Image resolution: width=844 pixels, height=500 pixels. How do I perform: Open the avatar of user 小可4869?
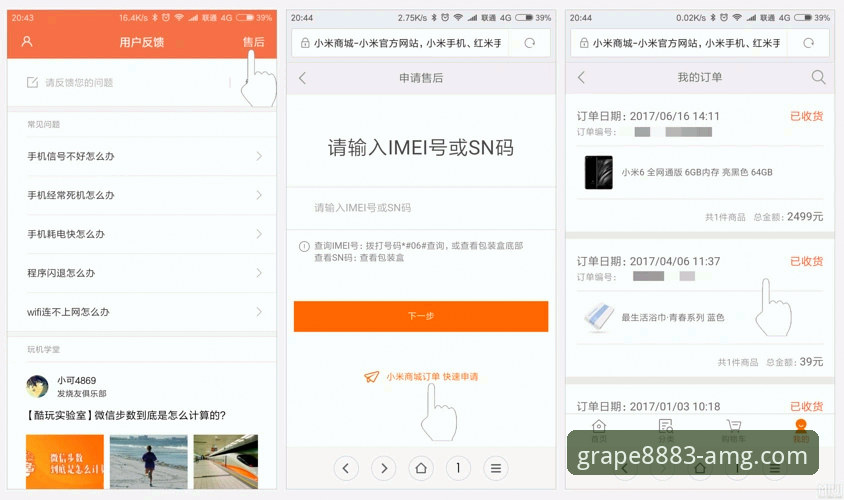[37, 386]
